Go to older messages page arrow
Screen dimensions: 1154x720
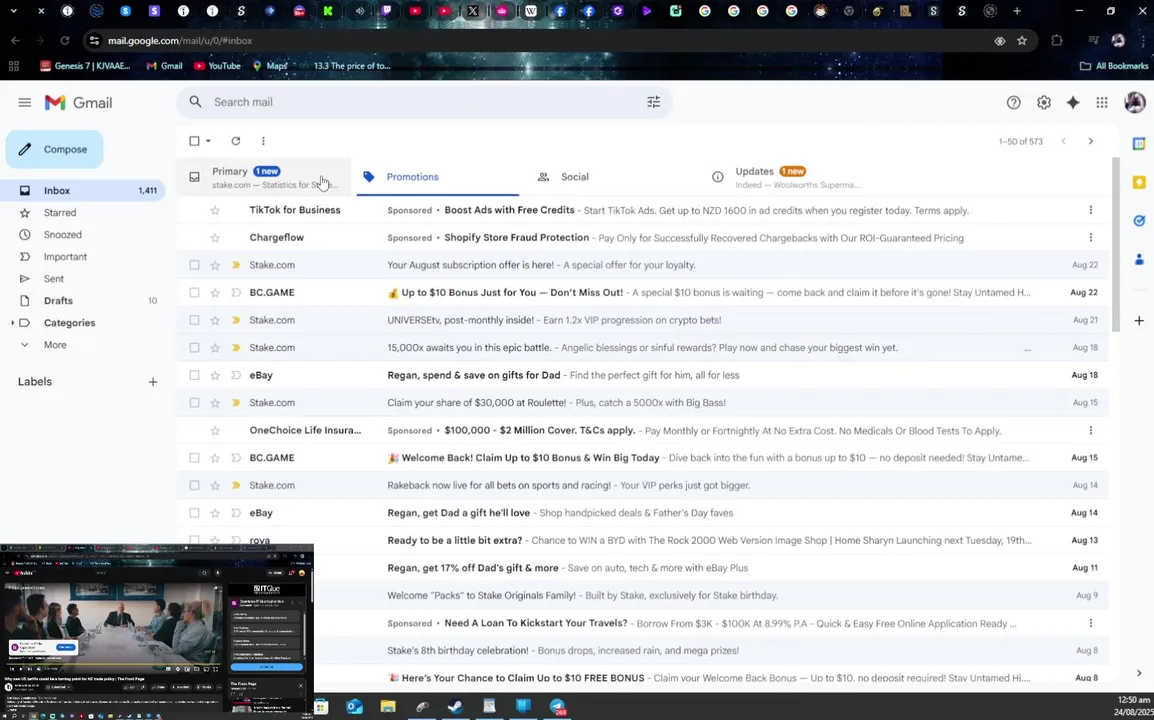click(1091, 141)
